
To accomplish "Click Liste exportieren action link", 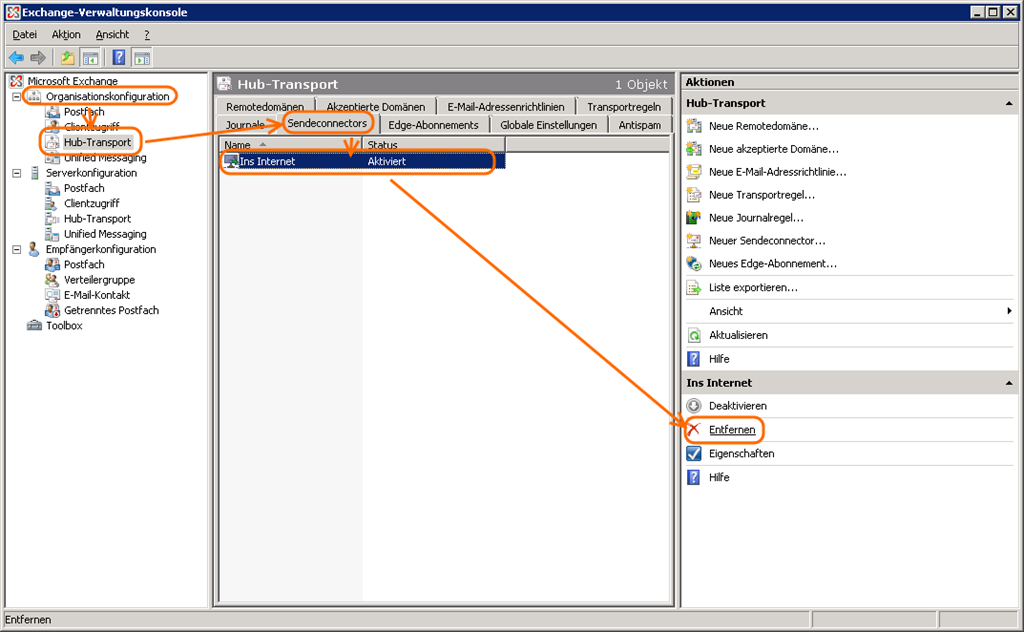I will click(x=752, y=288).
